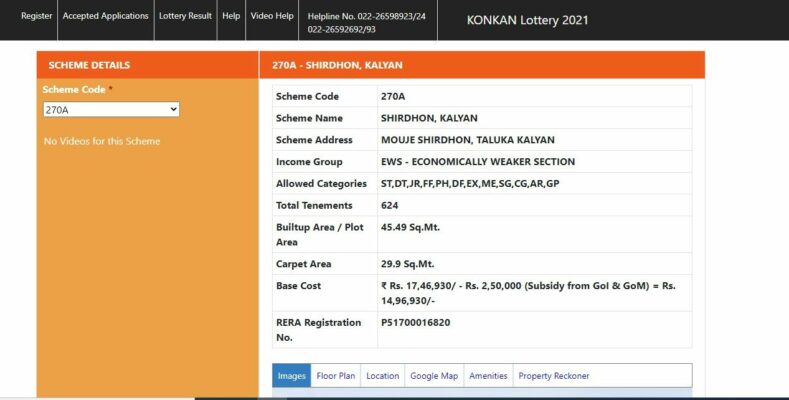
Task: Go to Accepted Applications
Action: point(105,17)
